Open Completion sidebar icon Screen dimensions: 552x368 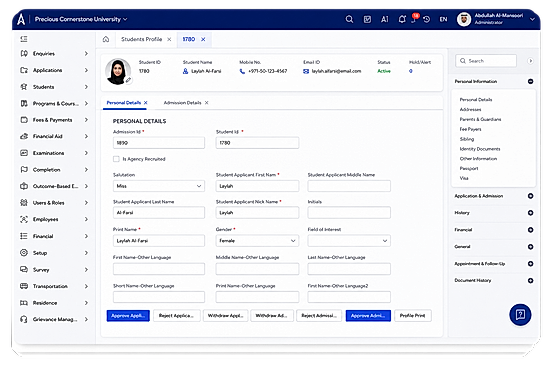tap(24, 169)
